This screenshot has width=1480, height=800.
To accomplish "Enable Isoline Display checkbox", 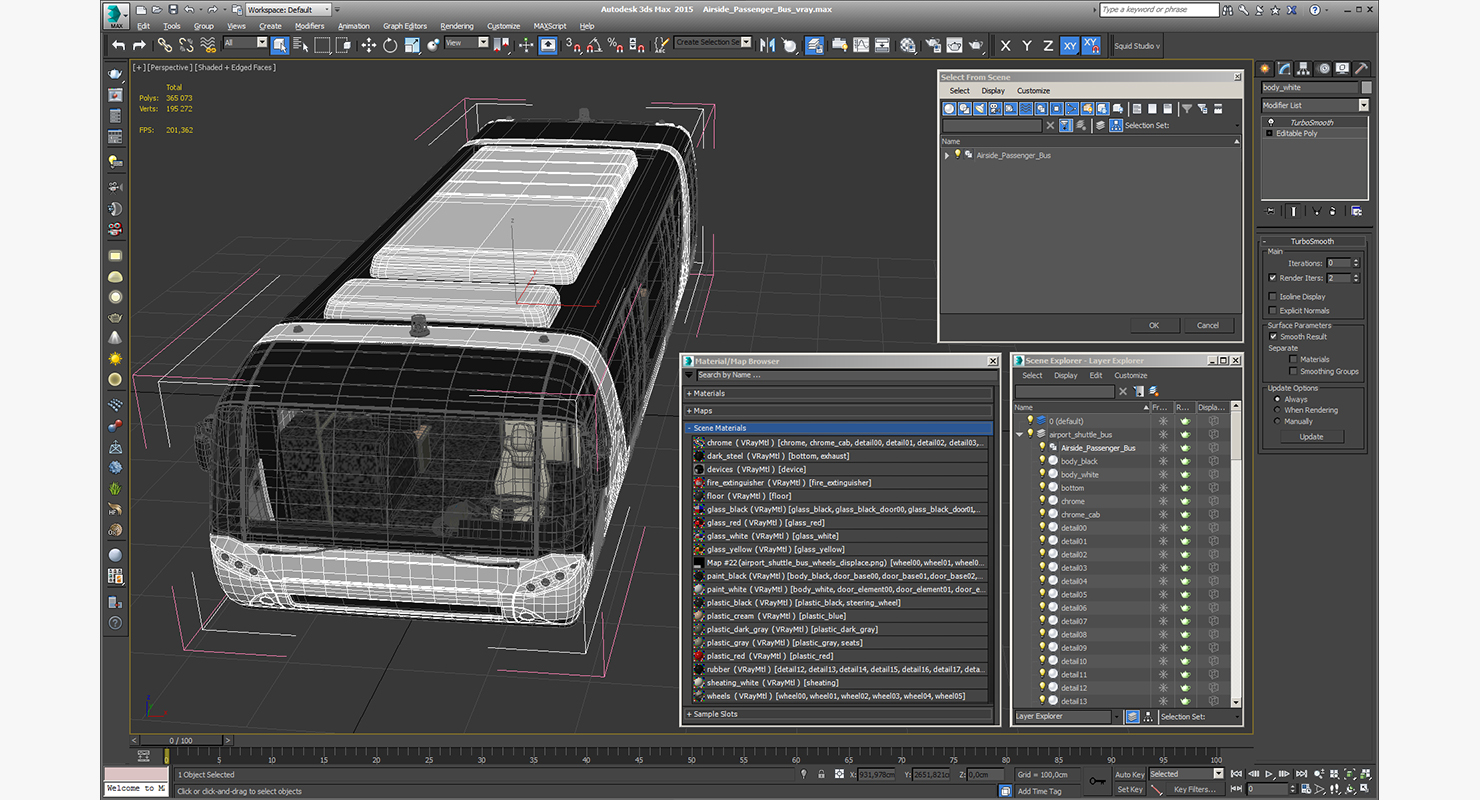I will pyautogui.click(x=1273, y=297).
